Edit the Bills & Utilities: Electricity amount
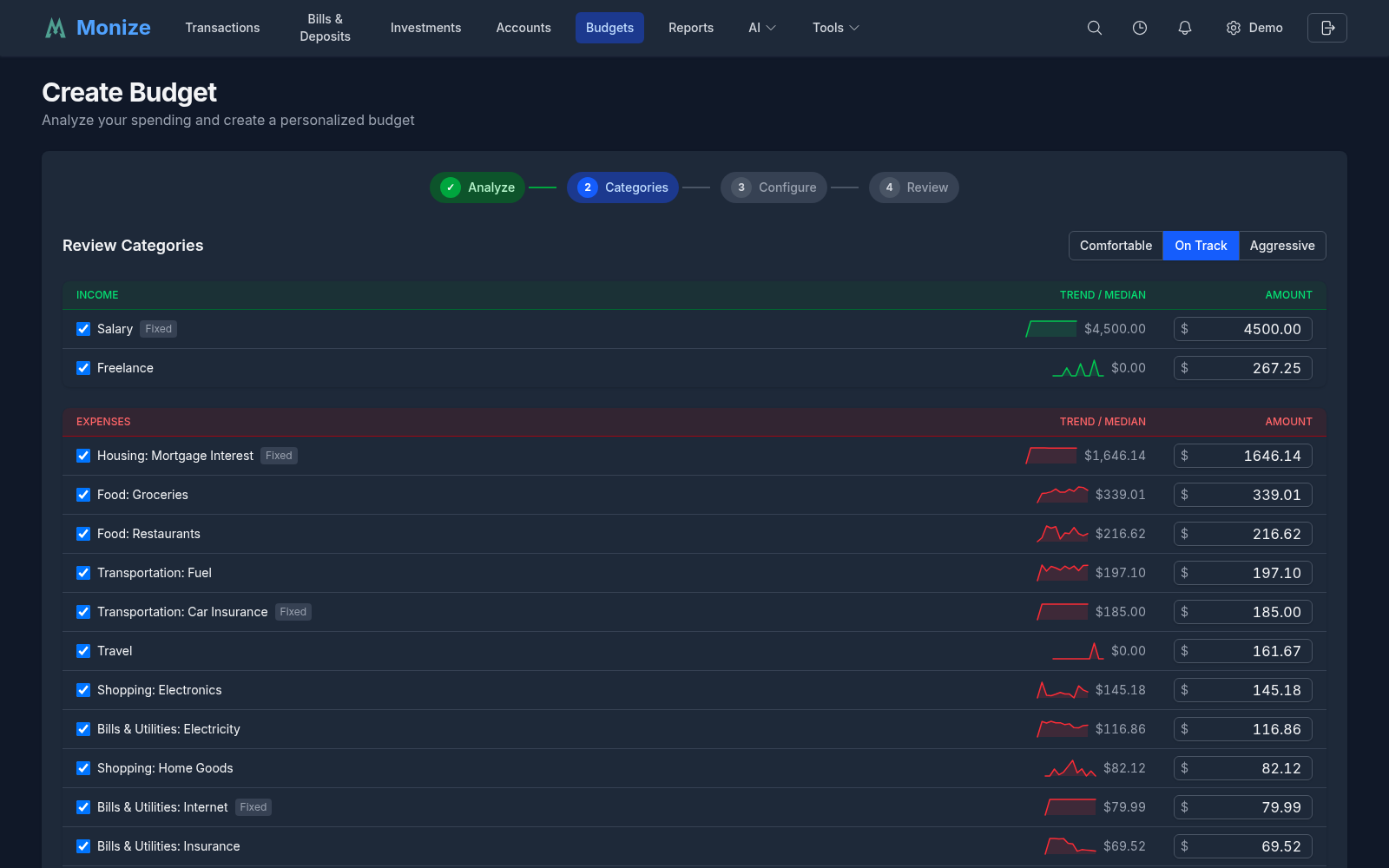1389x868 pixels. pyautogui.click(x=1242, y=729)
